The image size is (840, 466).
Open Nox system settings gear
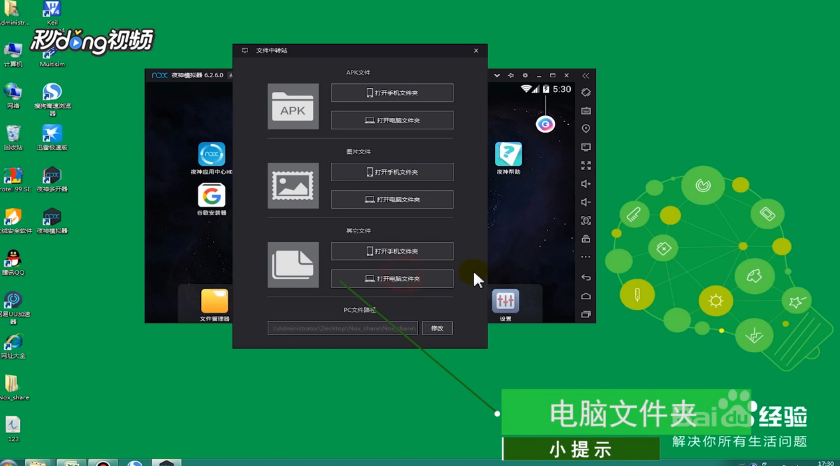[525, 76]
